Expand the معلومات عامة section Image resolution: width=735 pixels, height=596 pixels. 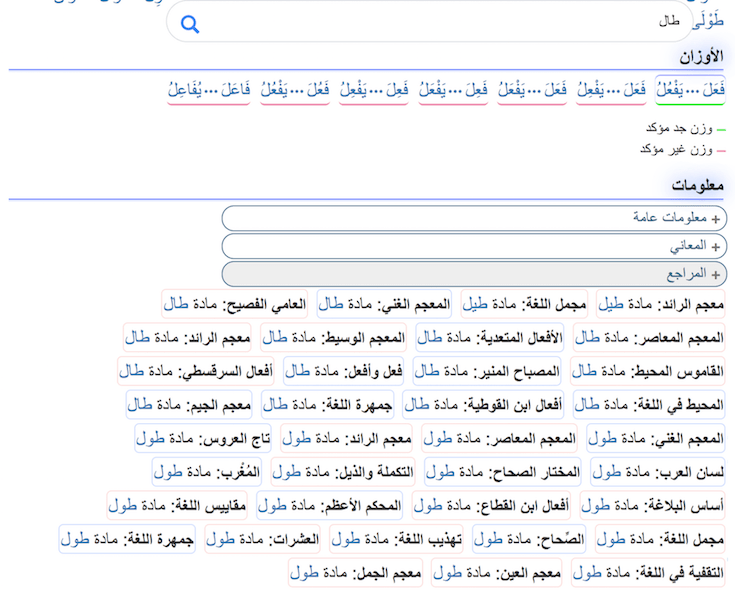pyautogui.click(x=474, y=218)
